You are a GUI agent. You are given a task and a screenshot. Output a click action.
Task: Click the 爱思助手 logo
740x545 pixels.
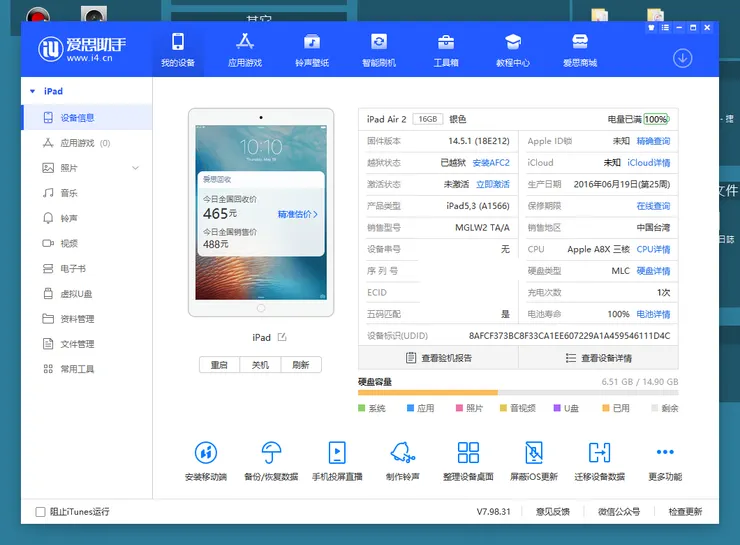(x=82, y=49)
